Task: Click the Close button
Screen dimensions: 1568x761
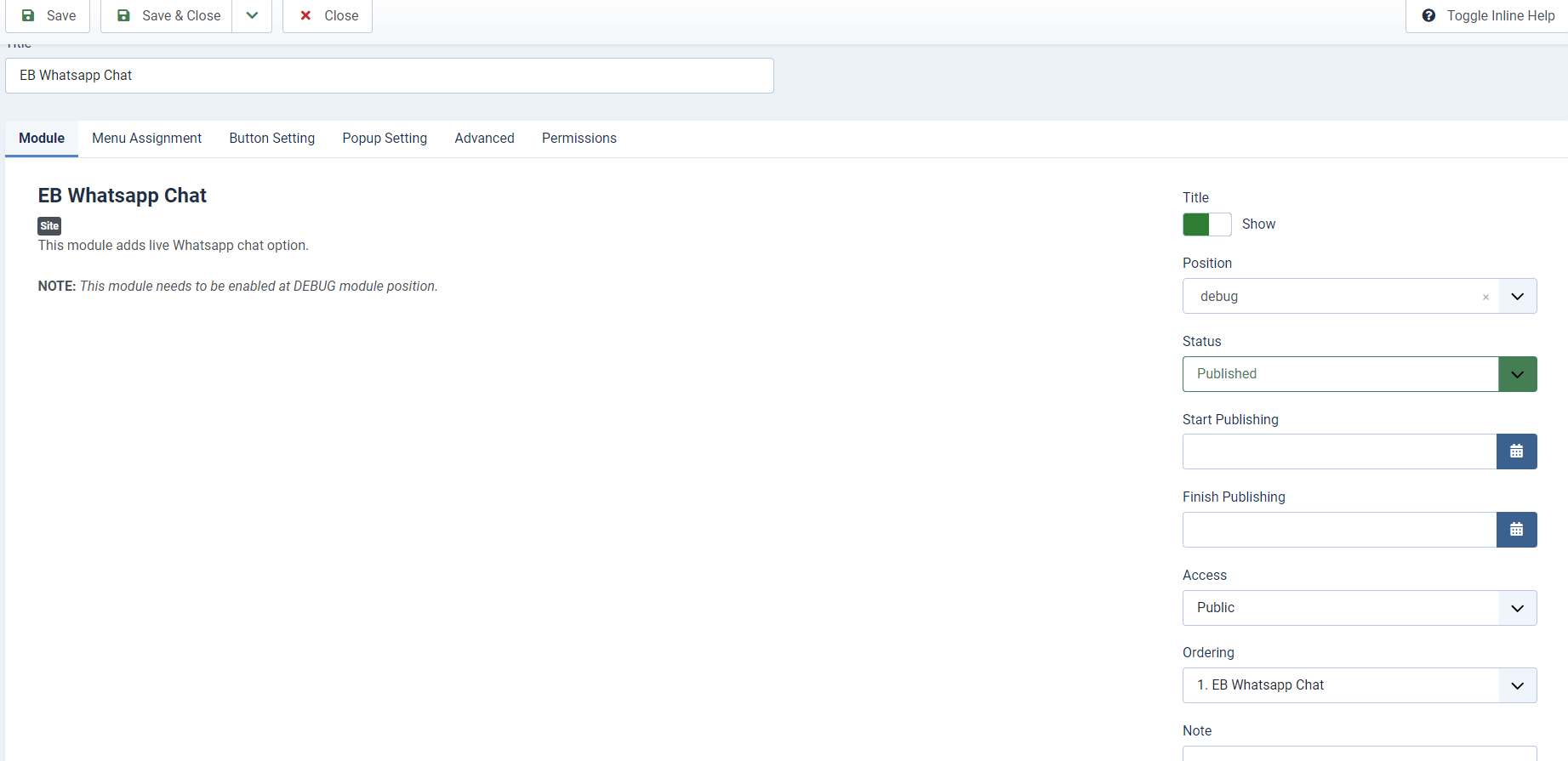Action: (x=328, y=16)
